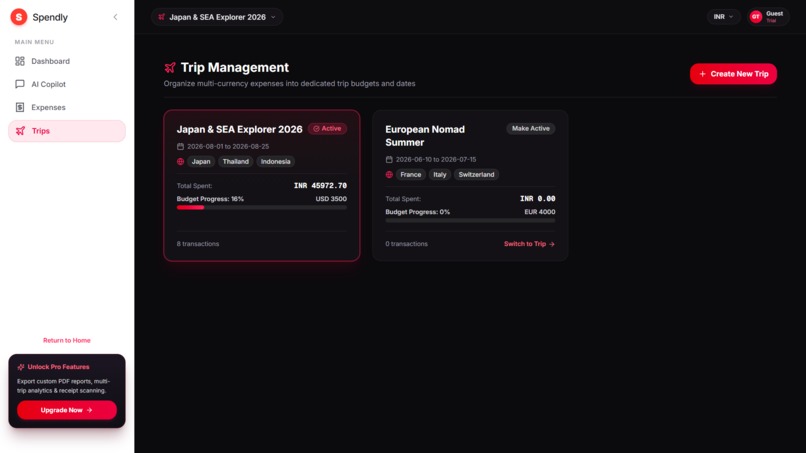Screen dimensions: 806x453
Task: Click the arrow icon in Upgrade Now
Action: click(89, 410)
